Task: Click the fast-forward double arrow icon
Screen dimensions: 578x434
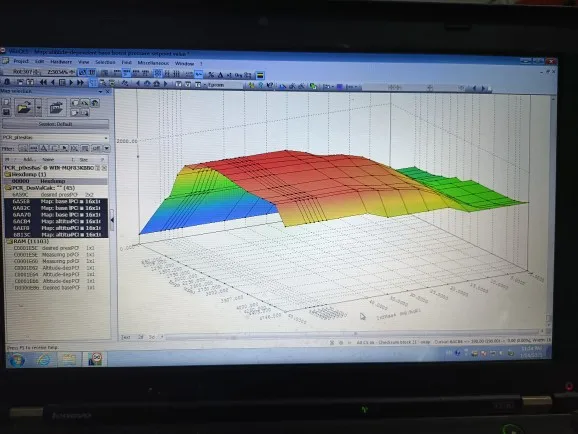Action: click(x=80, y=83)
